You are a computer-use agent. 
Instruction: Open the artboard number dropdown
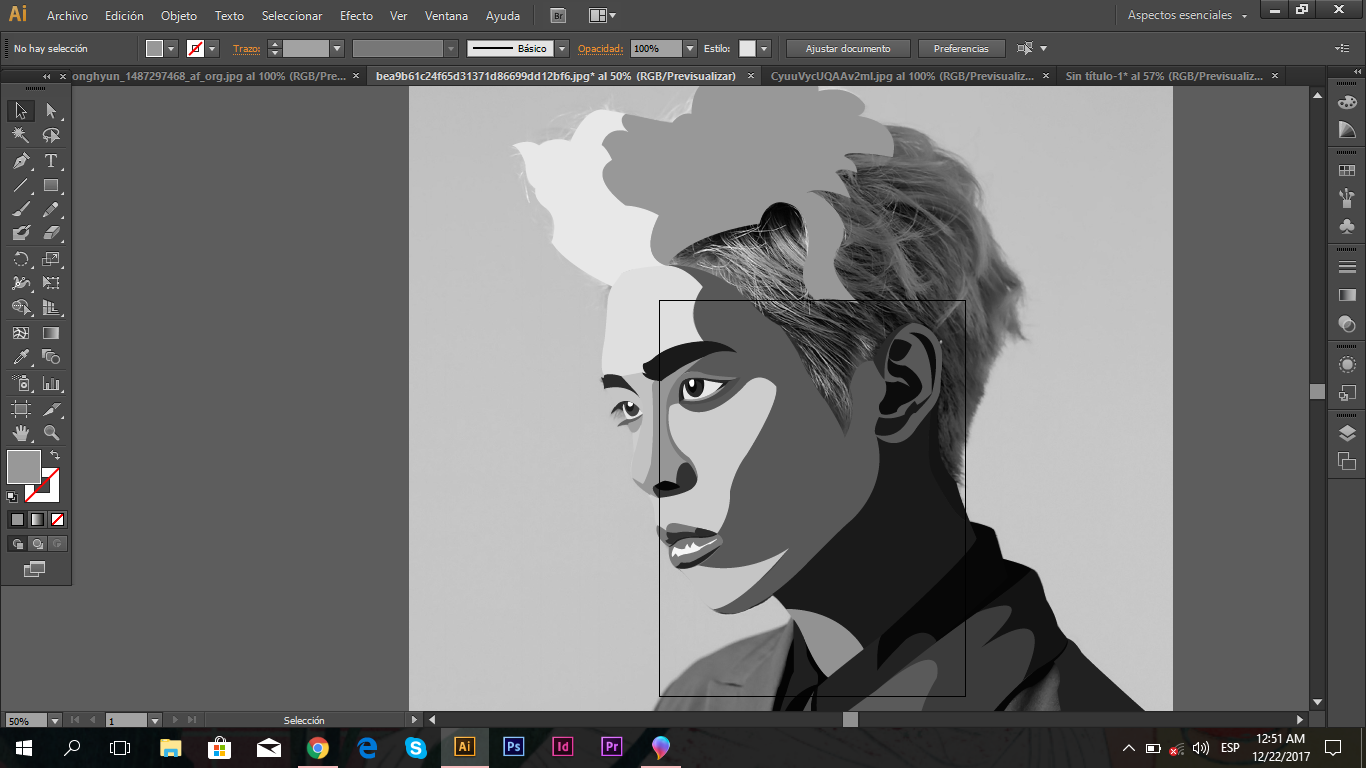[155, 720]
